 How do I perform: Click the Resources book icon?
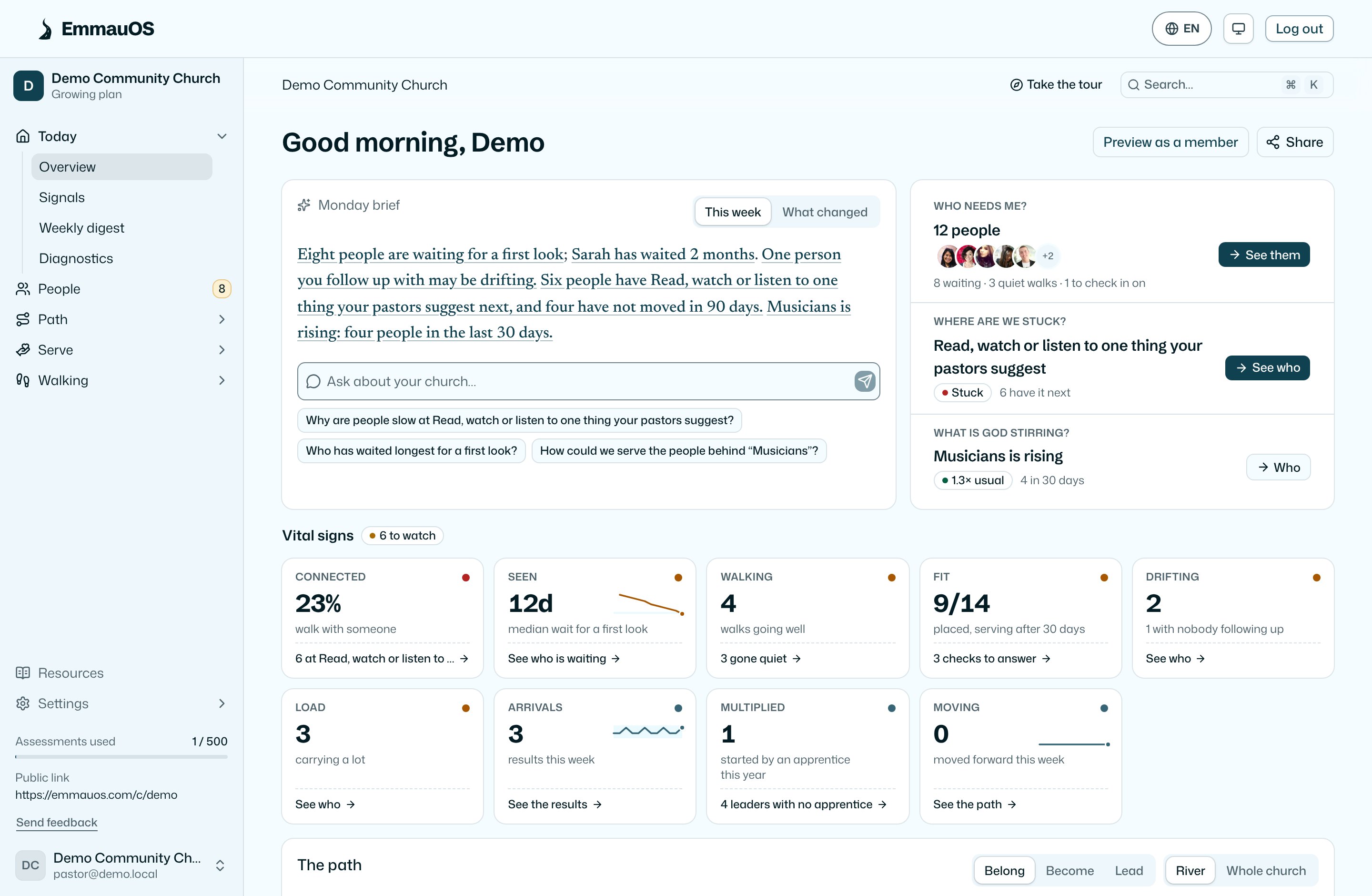coord(23,673)
